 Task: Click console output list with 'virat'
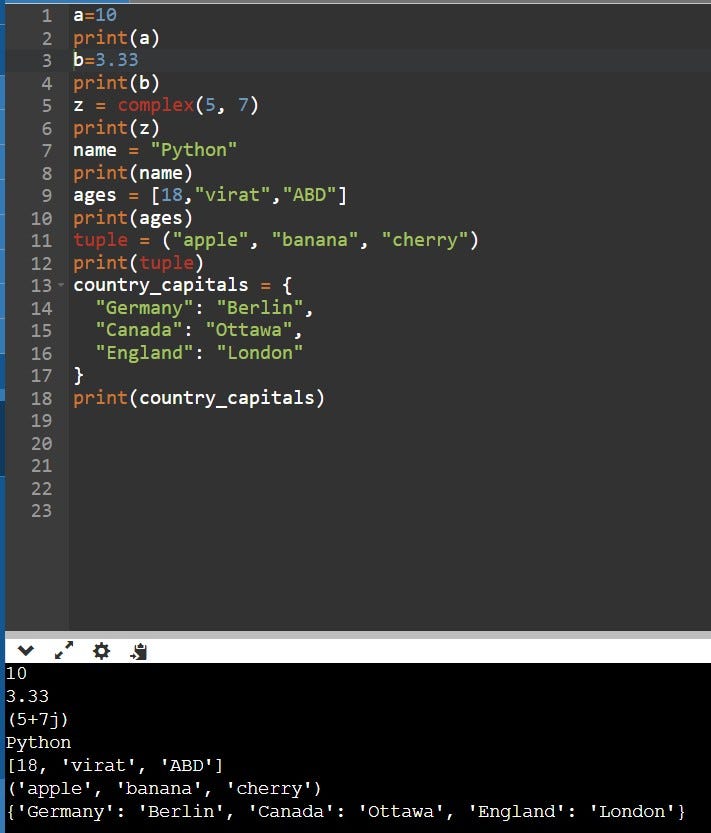tap(115, 766)
